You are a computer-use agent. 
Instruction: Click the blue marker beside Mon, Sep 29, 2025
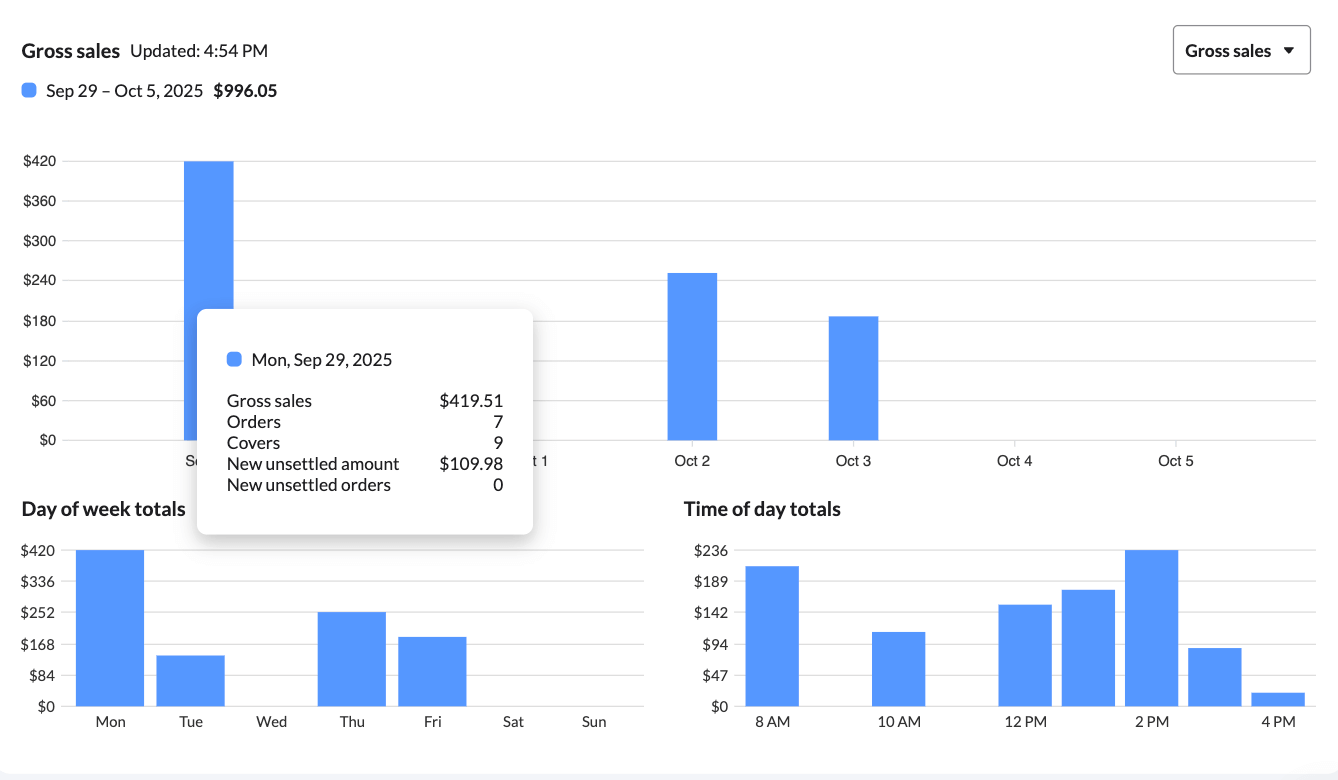pos(235,360)
